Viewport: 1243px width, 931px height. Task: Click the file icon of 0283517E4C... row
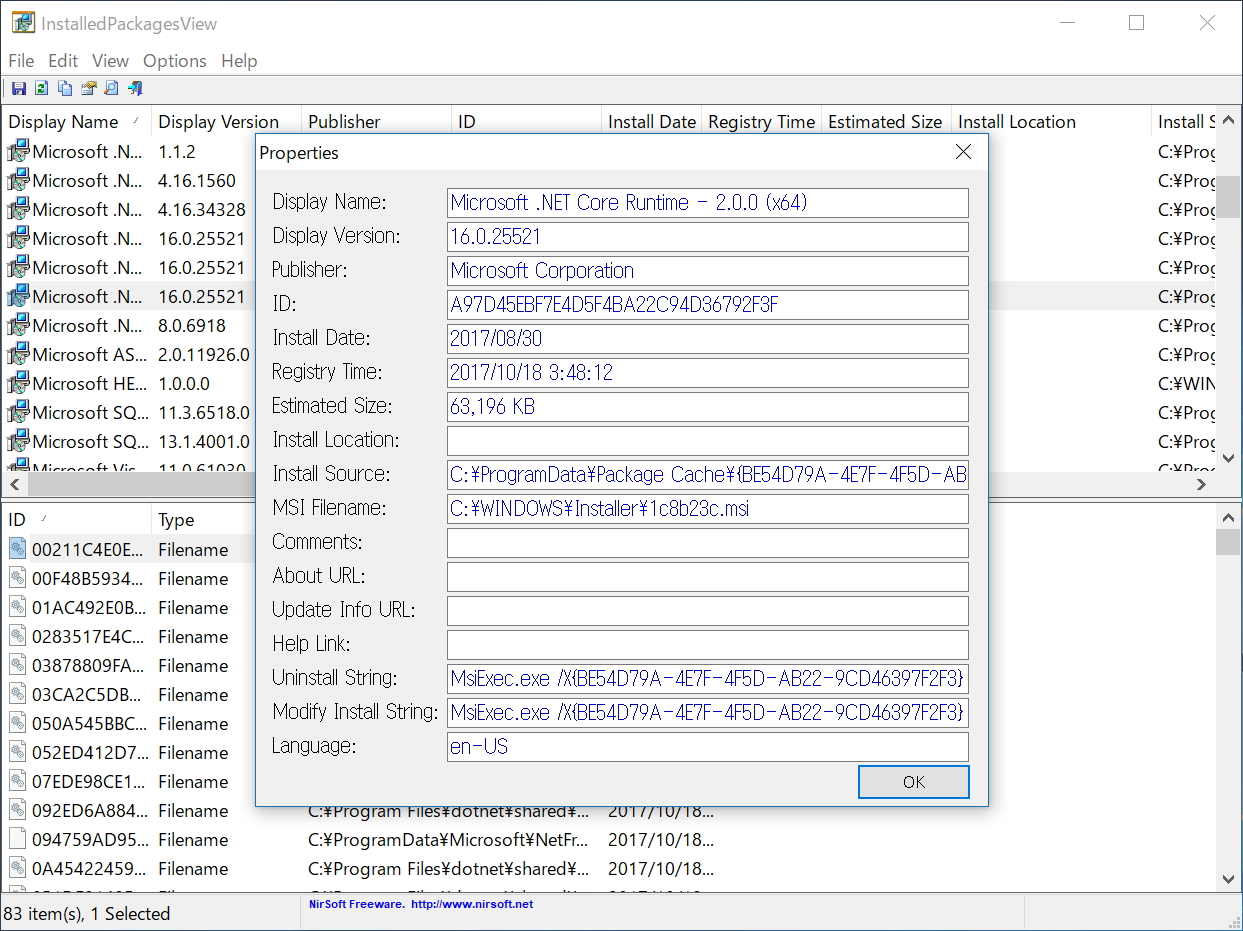tap(18, 635)
